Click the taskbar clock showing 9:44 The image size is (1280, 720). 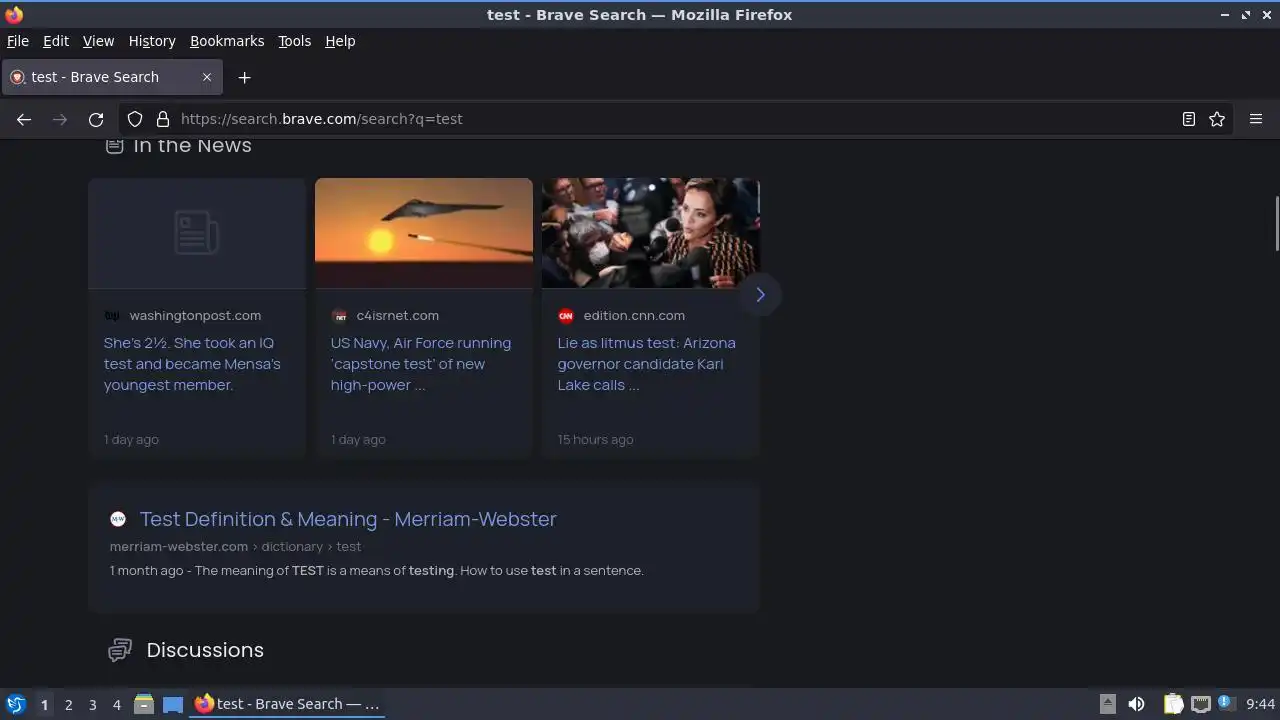click(x=1260, y=704)
